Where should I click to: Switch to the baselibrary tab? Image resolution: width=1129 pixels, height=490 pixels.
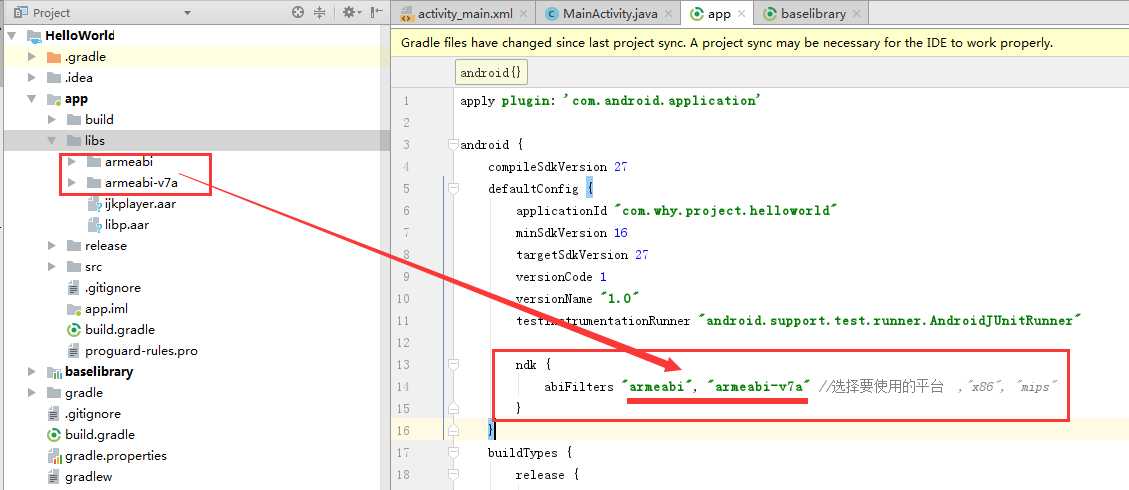pyautogui.click(x=812, y=14)
